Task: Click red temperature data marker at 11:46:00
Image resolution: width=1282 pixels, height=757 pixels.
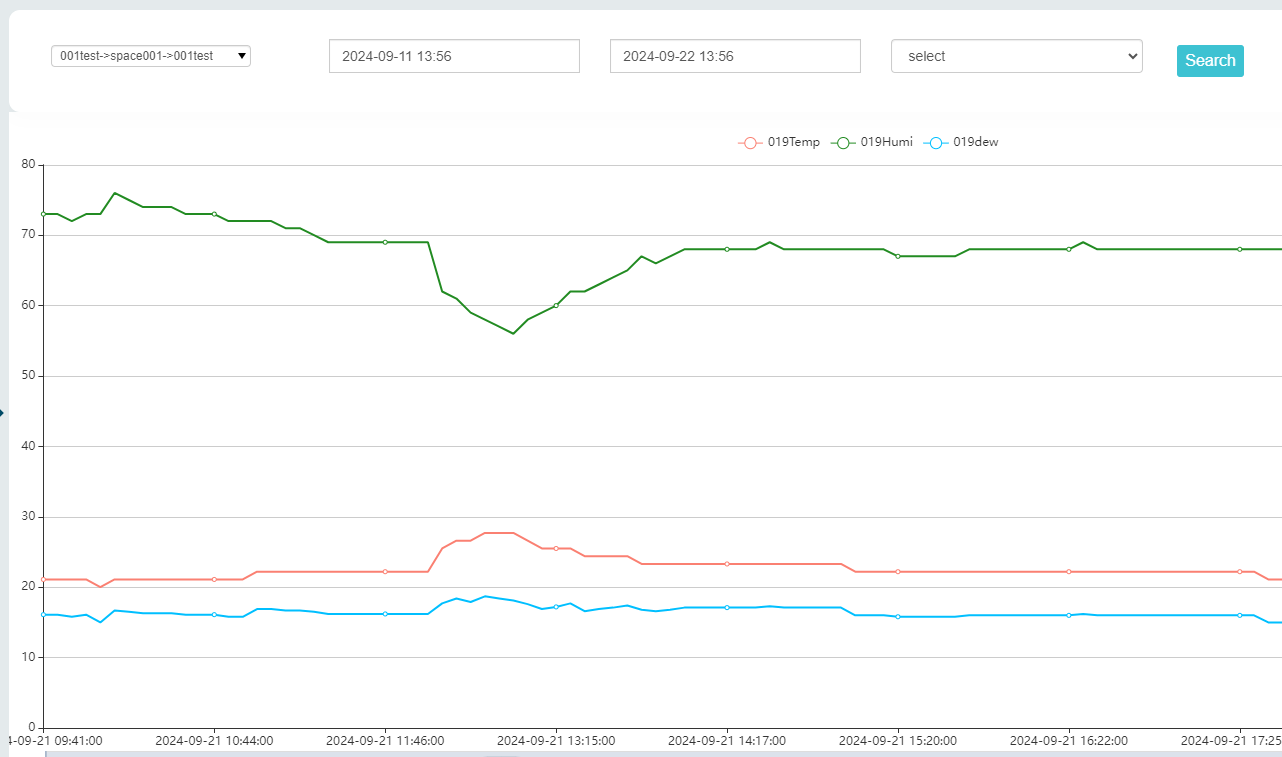Action: pos(385,571)
